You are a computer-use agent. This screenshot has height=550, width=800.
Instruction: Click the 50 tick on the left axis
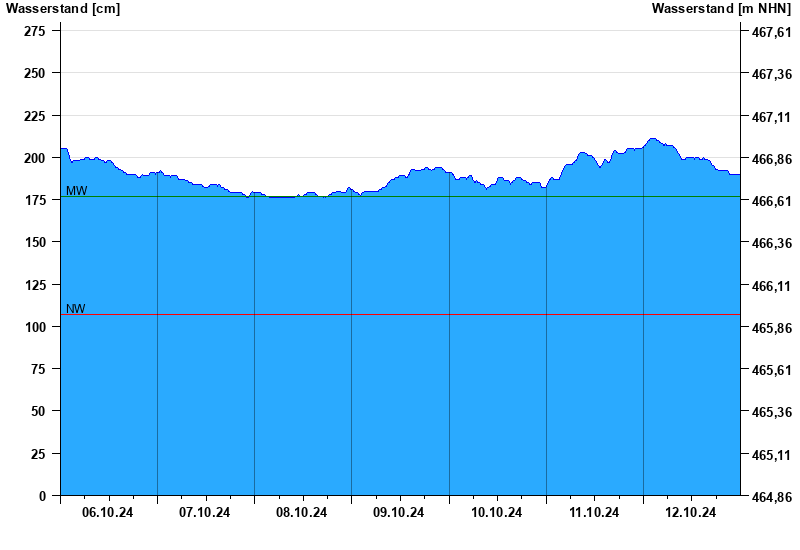coord(38,411)
